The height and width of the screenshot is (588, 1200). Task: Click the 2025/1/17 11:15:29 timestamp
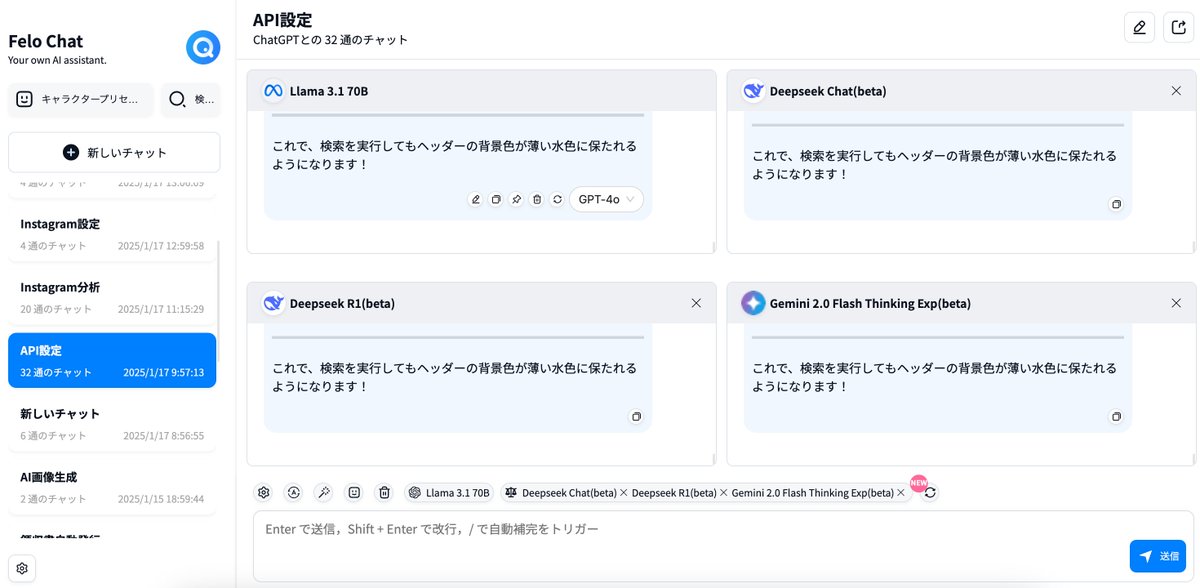pyautogui.click(x=161, y=309)
